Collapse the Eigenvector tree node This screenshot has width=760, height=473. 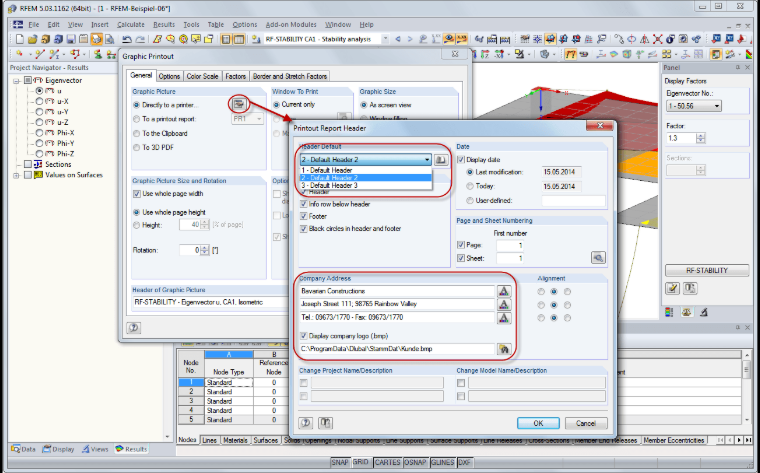pos(17,80)
